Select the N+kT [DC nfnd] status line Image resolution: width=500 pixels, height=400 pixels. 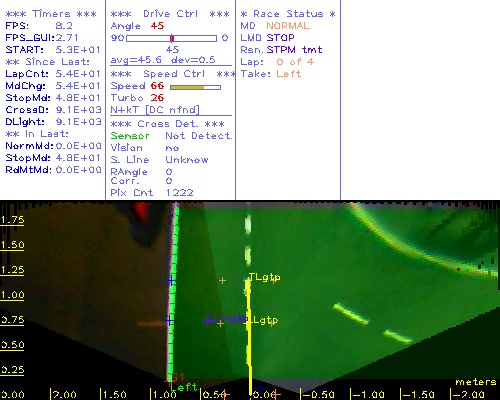(x=155, y=110)
